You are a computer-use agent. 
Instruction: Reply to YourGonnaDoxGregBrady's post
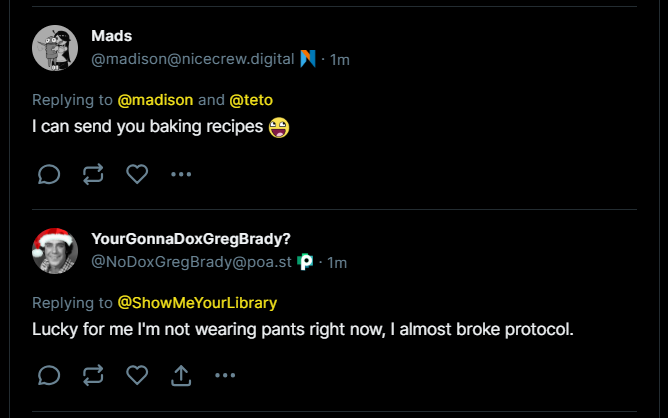click(48, 375)
